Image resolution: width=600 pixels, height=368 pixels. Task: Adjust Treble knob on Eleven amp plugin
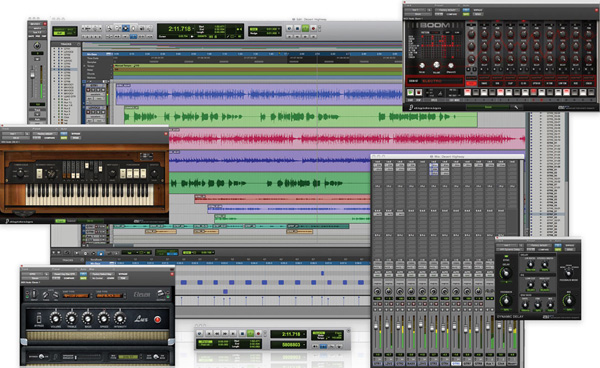(72, 318)
